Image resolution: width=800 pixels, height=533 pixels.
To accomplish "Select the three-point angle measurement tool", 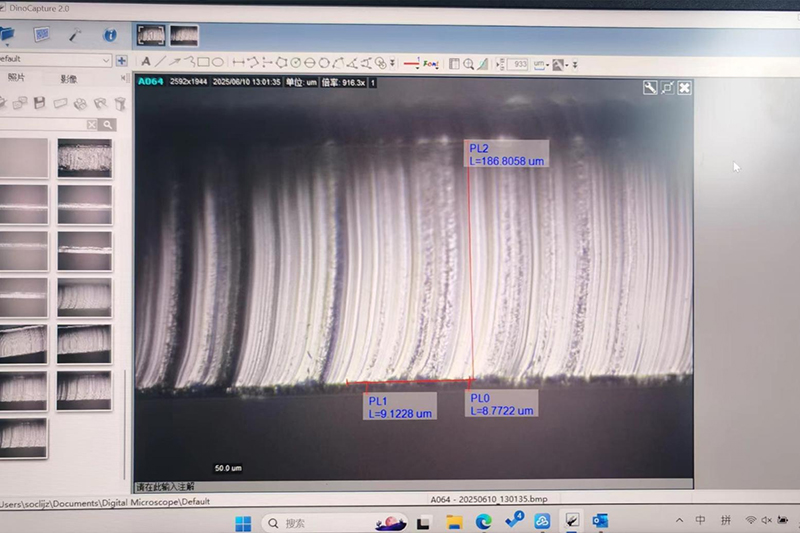I will click(352, 63).
